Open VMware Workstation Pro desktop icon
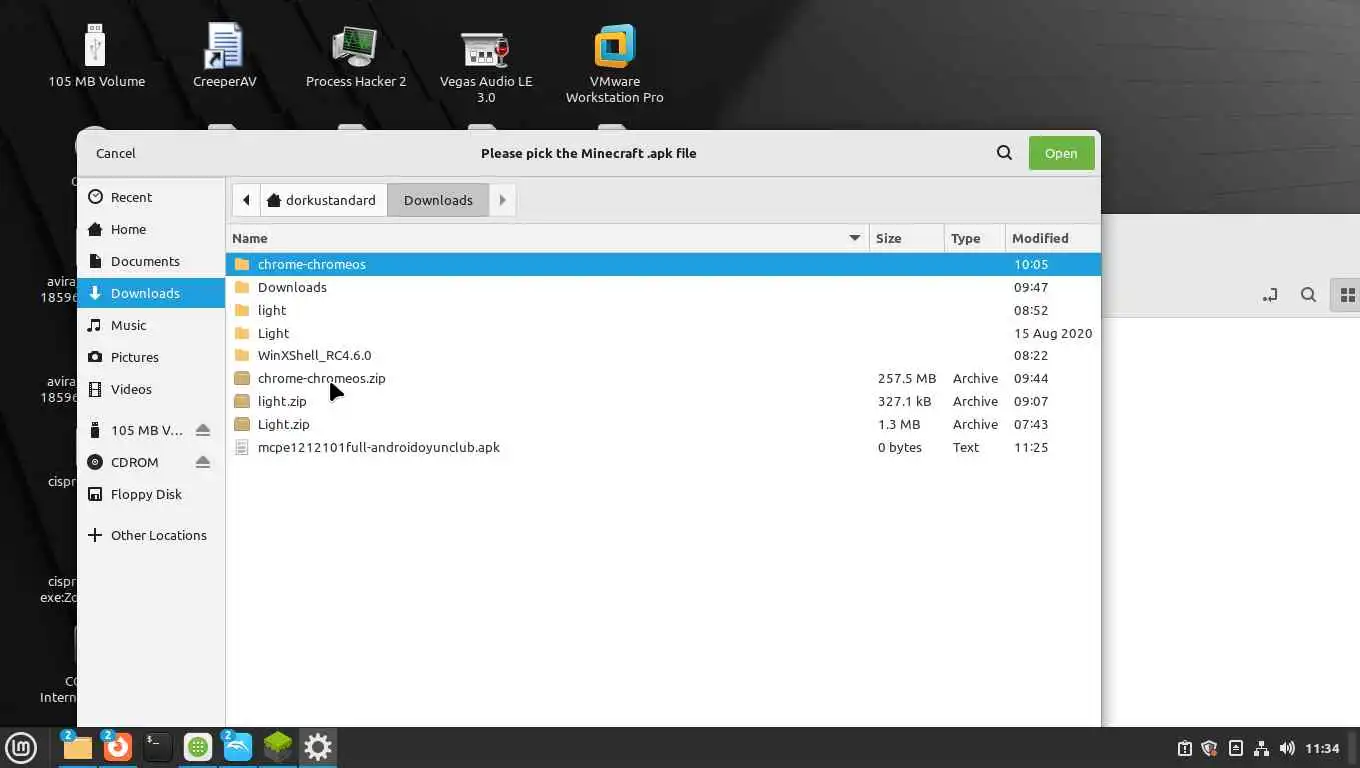1360x768 pixels. pyautogui.click(x=614, y=64)
